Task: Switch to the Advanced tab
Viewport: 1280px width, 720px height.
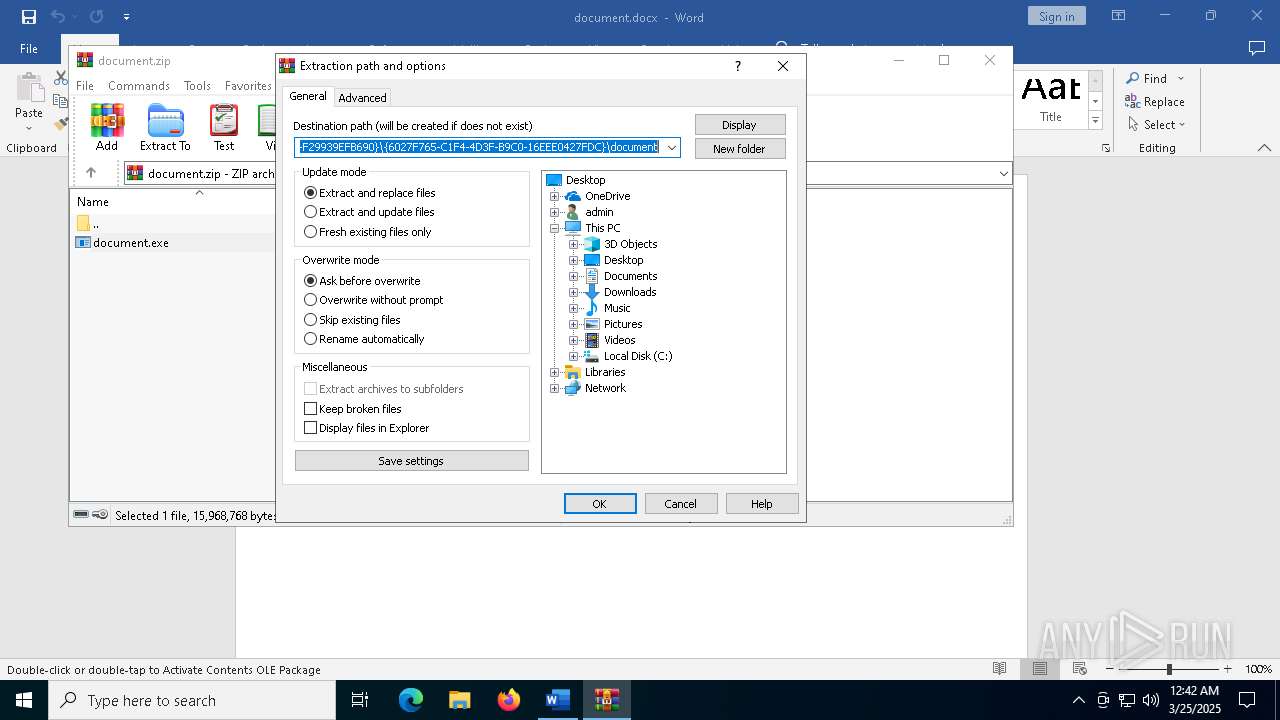Action: tap(362, 98)
